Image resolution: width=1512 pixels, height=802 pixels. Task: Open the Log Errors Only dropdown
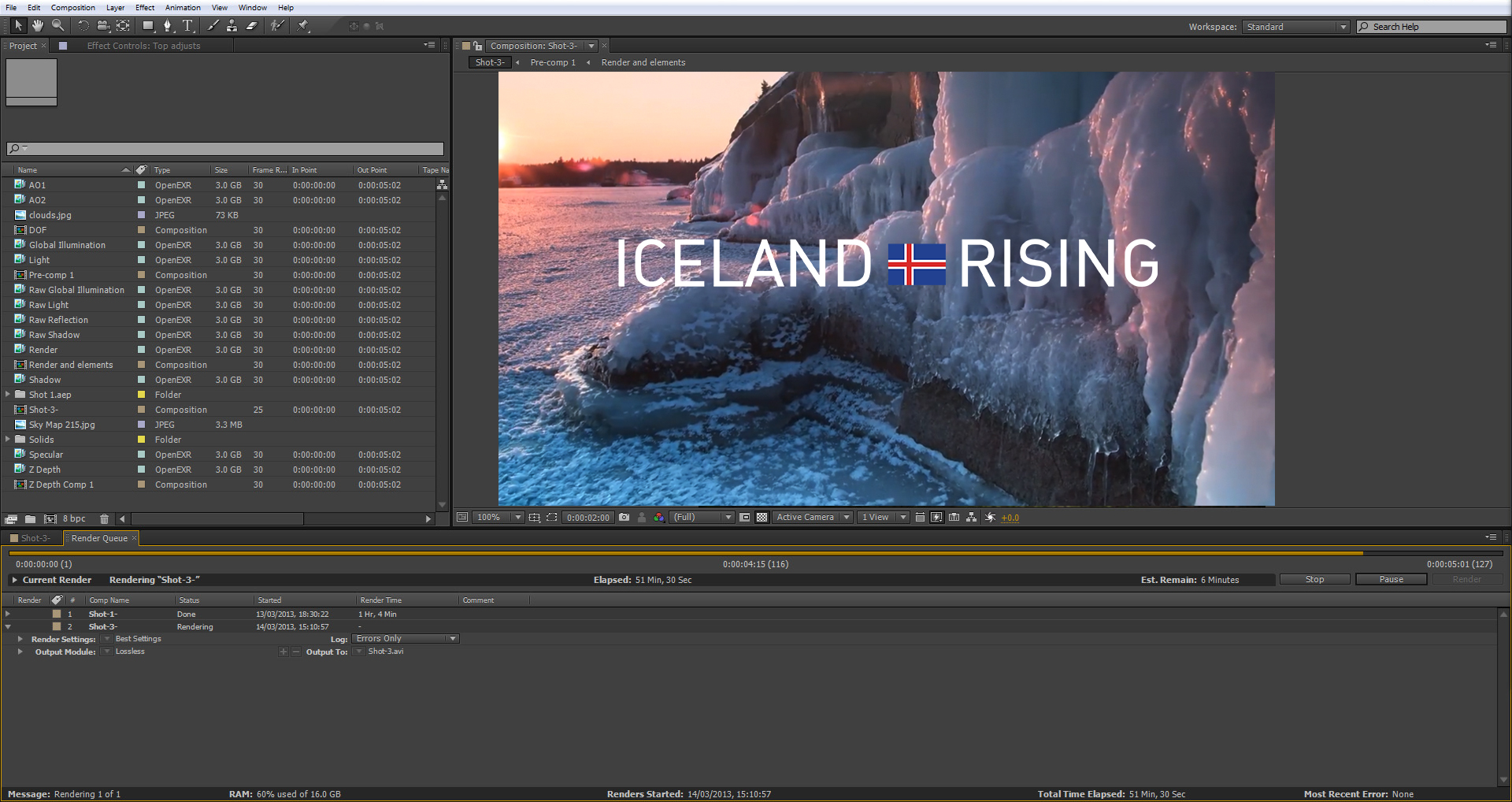pyautogui.click(x=406, y=639)
